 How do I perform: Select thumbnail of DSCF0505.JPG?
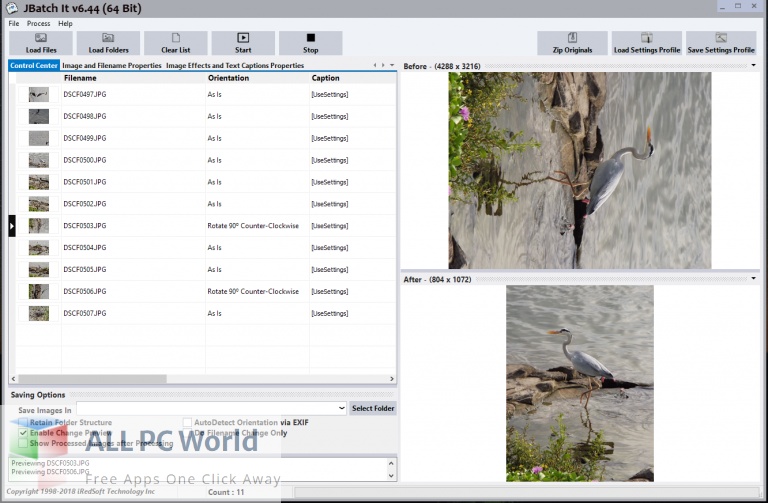(39, 269)
